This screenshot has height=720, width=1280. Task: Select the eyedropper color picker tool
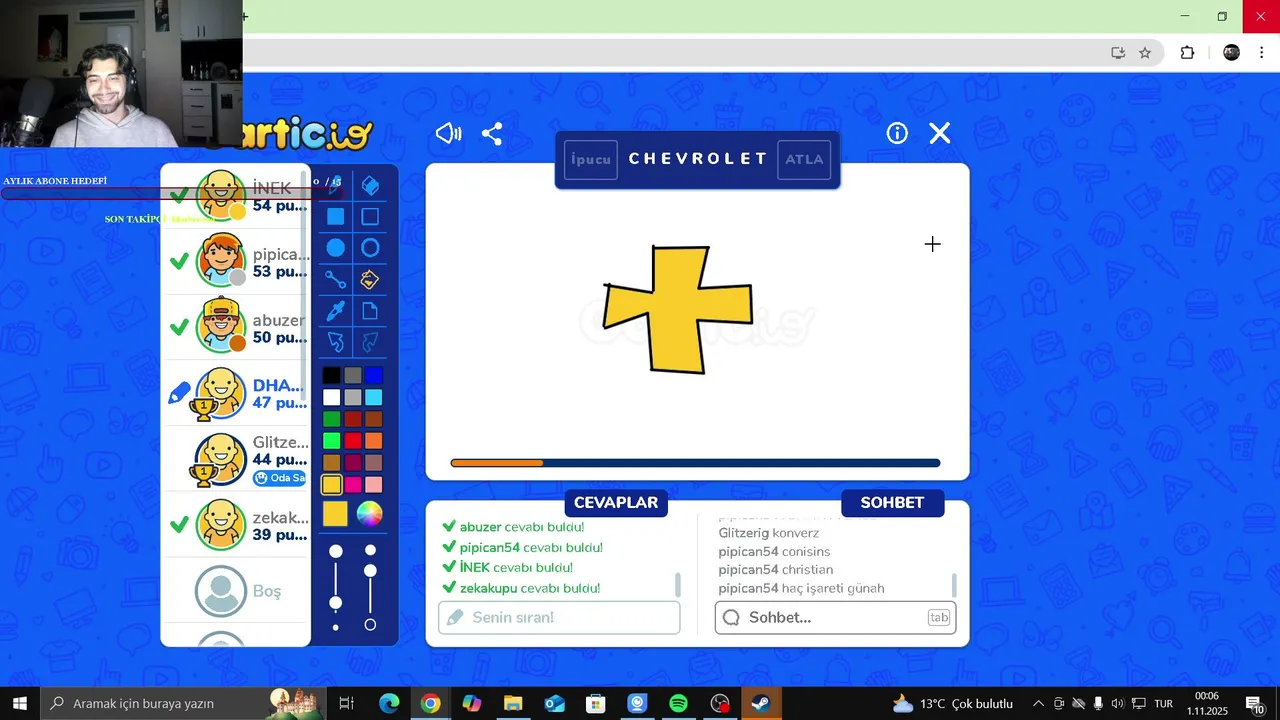[336, 311]
